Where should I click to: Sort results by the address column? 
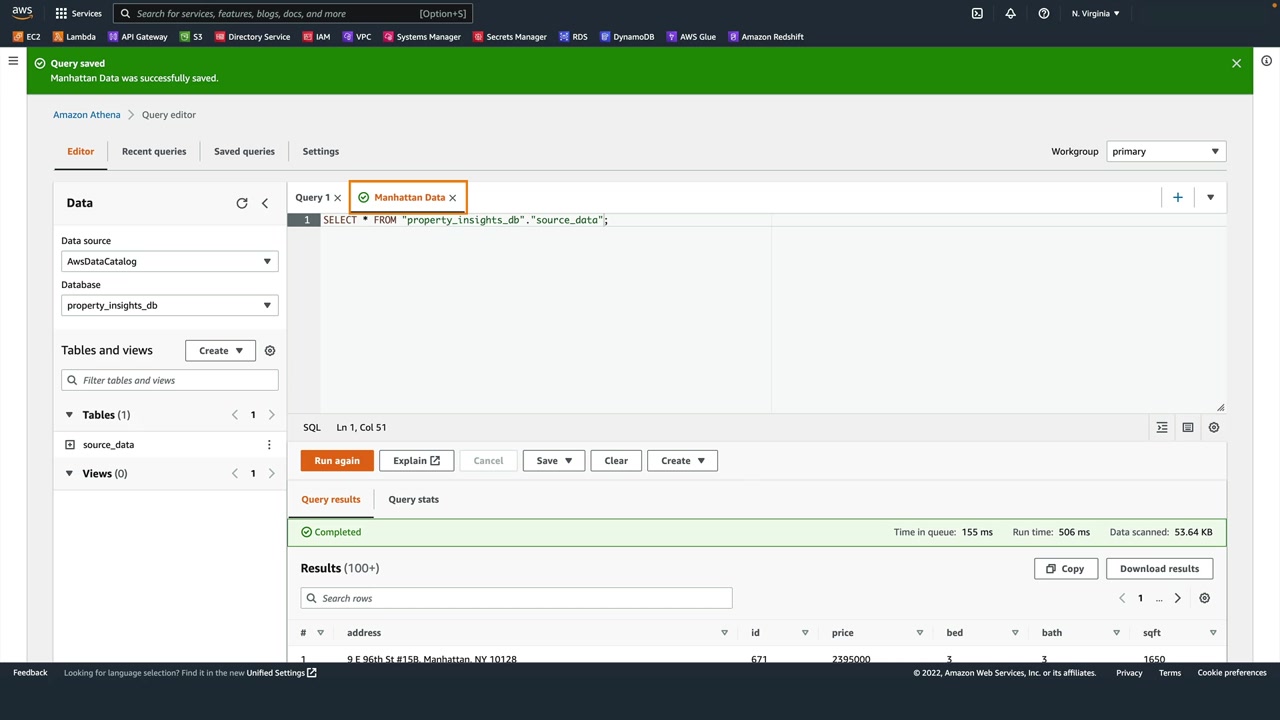click(x=724, y=633)
